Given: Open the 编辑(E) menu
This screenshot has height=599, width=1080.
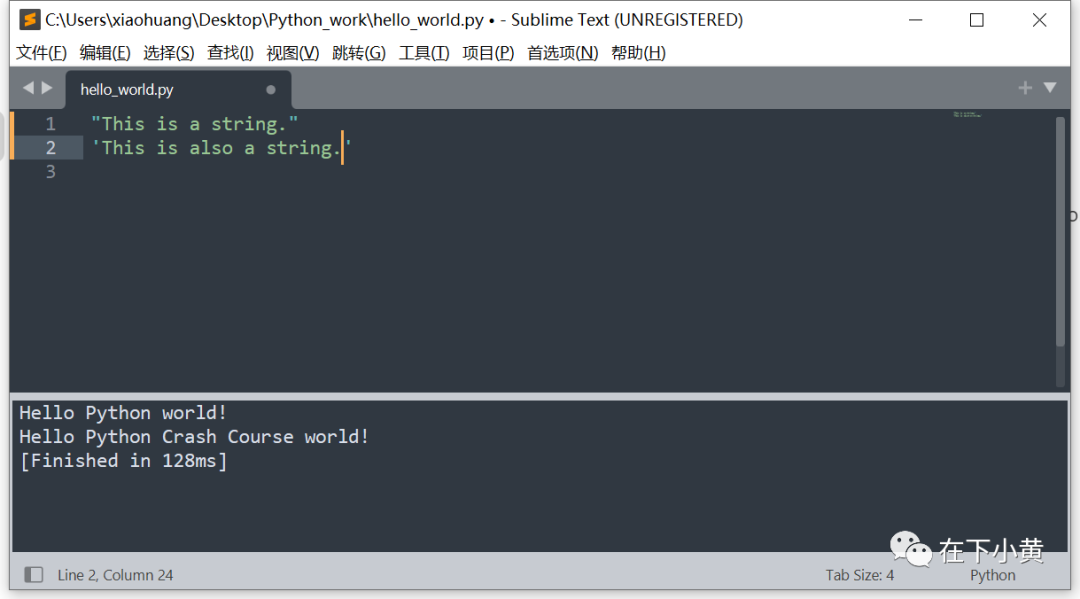Looking at the screenshot, I should [105, 53].
